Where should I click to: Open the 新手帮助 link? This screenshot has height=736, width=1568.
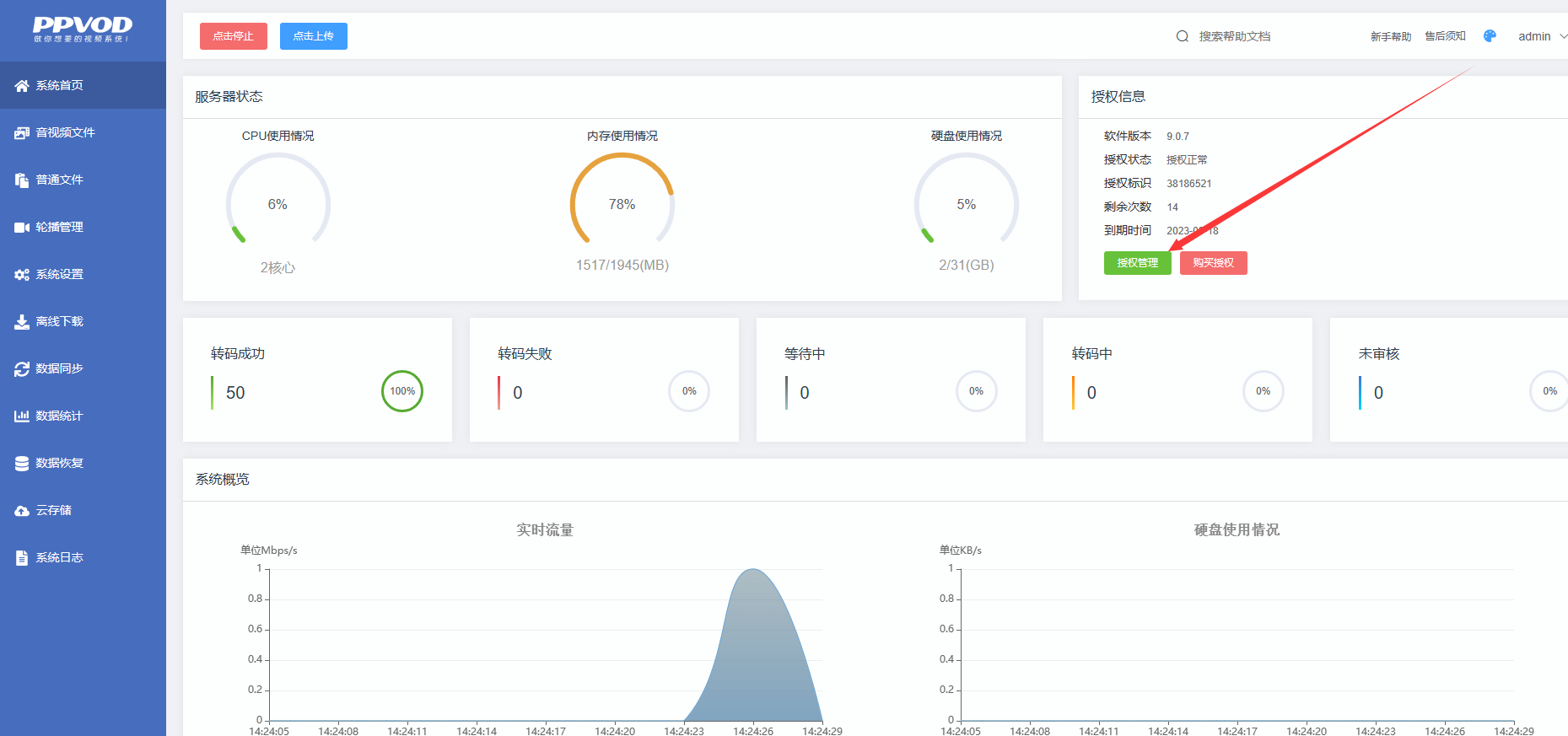[x=1391, y=36]
